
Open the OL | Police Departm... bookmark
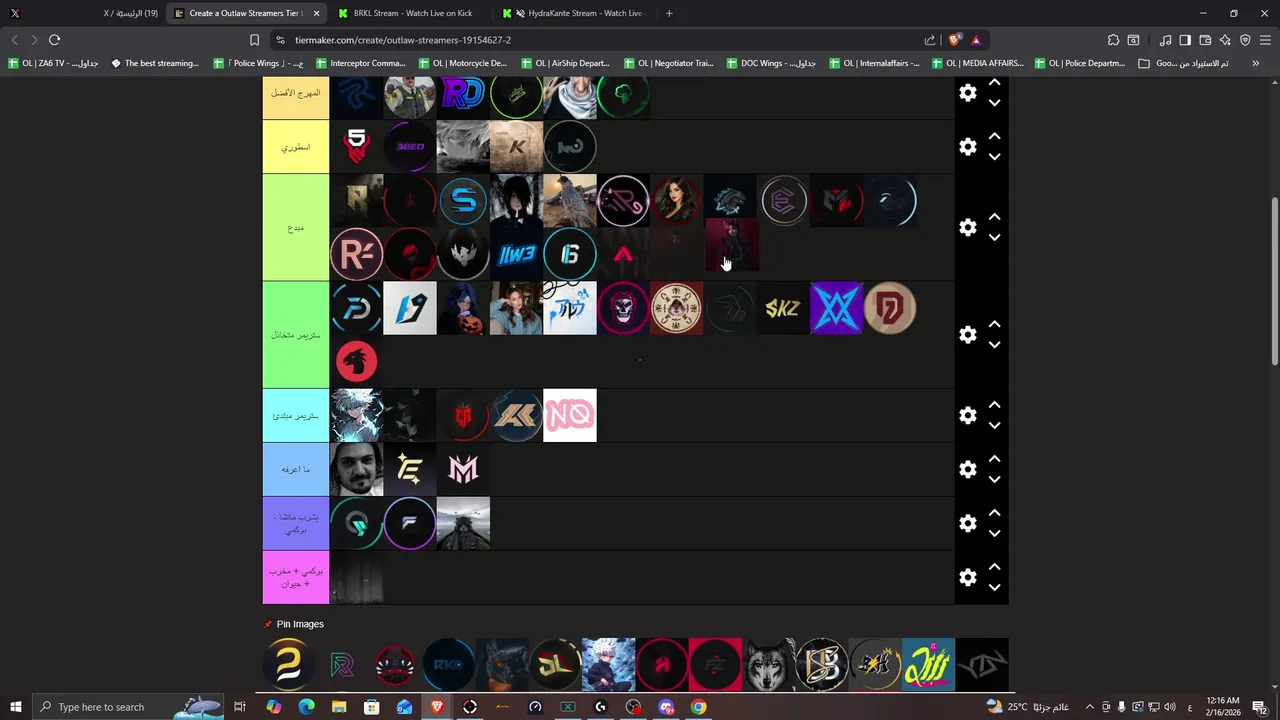(1080, 63)
